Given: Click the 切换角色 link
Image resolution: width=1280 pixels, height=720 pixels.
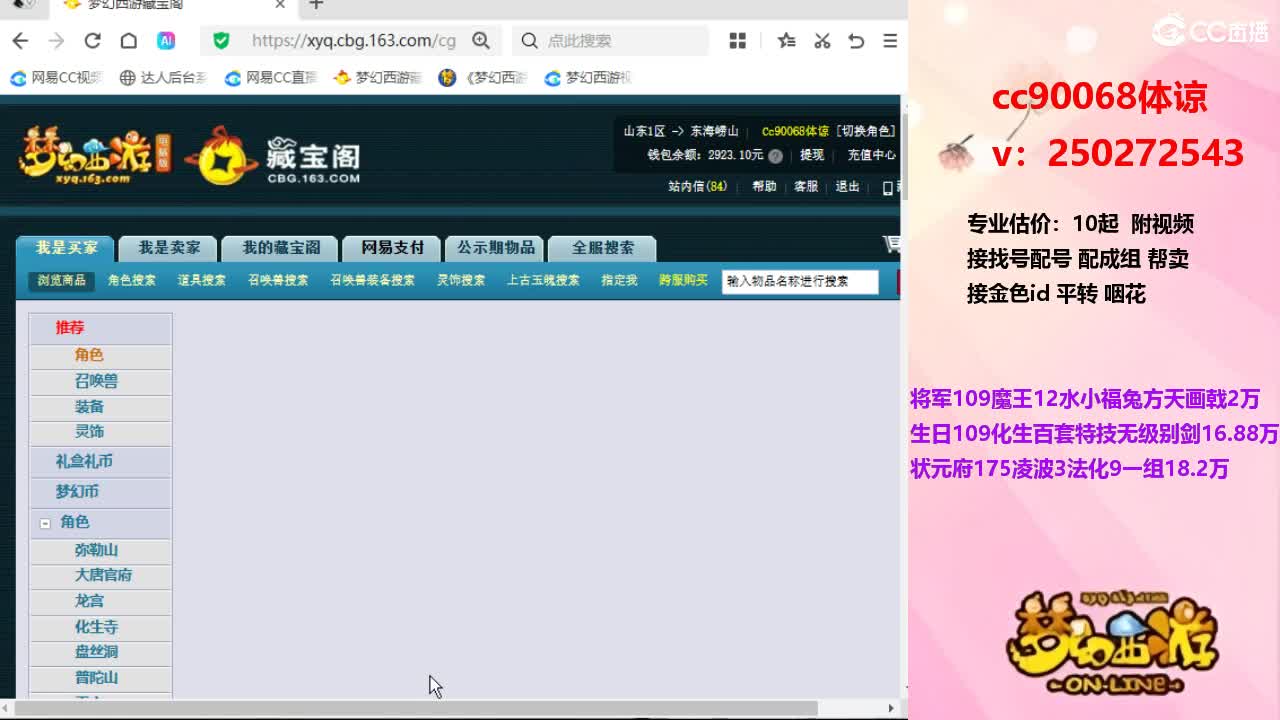Looking at the screenshot, I should [865, 131].
